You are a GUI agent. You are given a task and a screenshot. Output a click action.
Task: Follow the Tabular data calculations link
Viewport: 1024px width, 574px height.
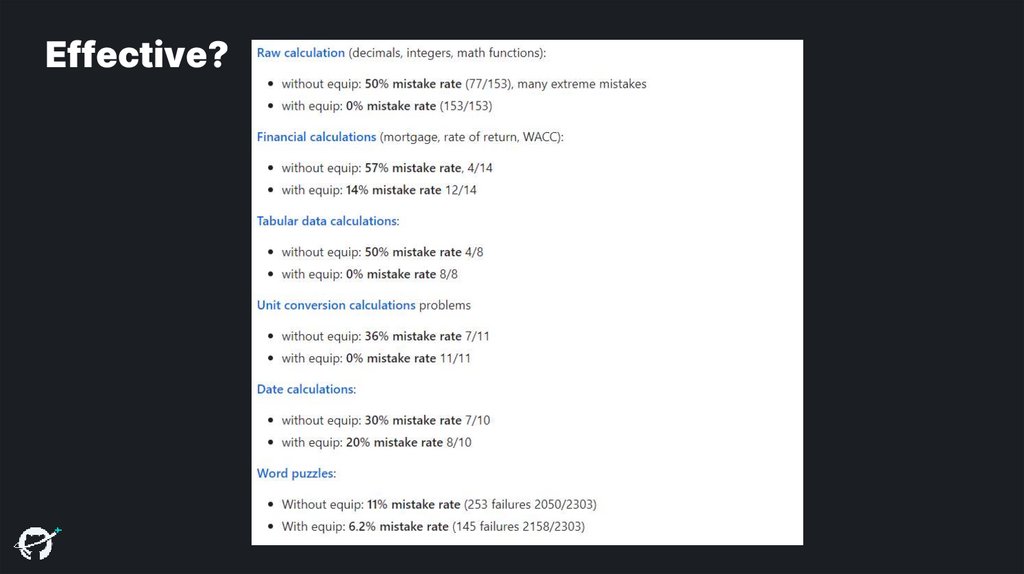[x=327, y=220]
